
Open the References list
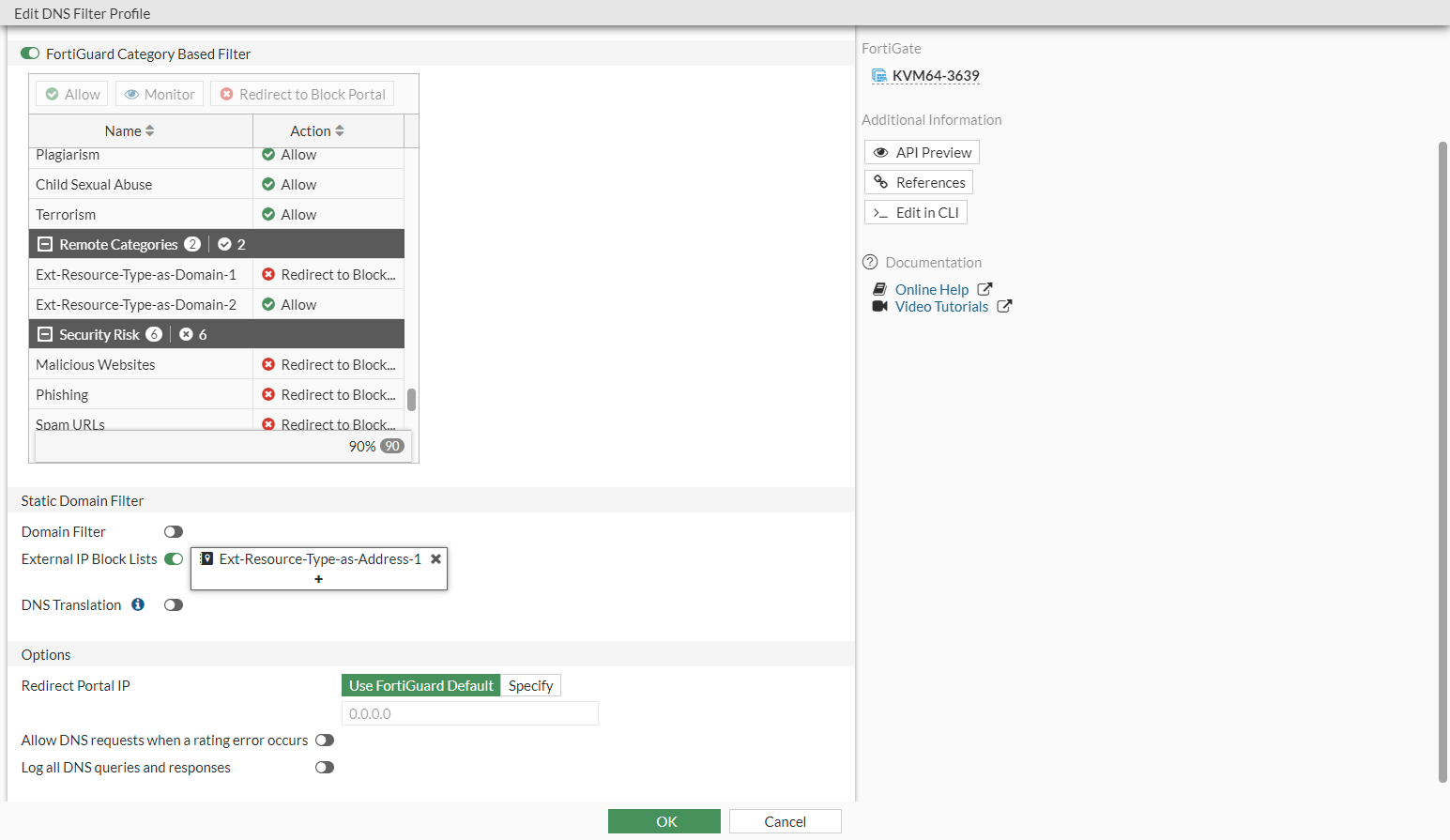919,182
